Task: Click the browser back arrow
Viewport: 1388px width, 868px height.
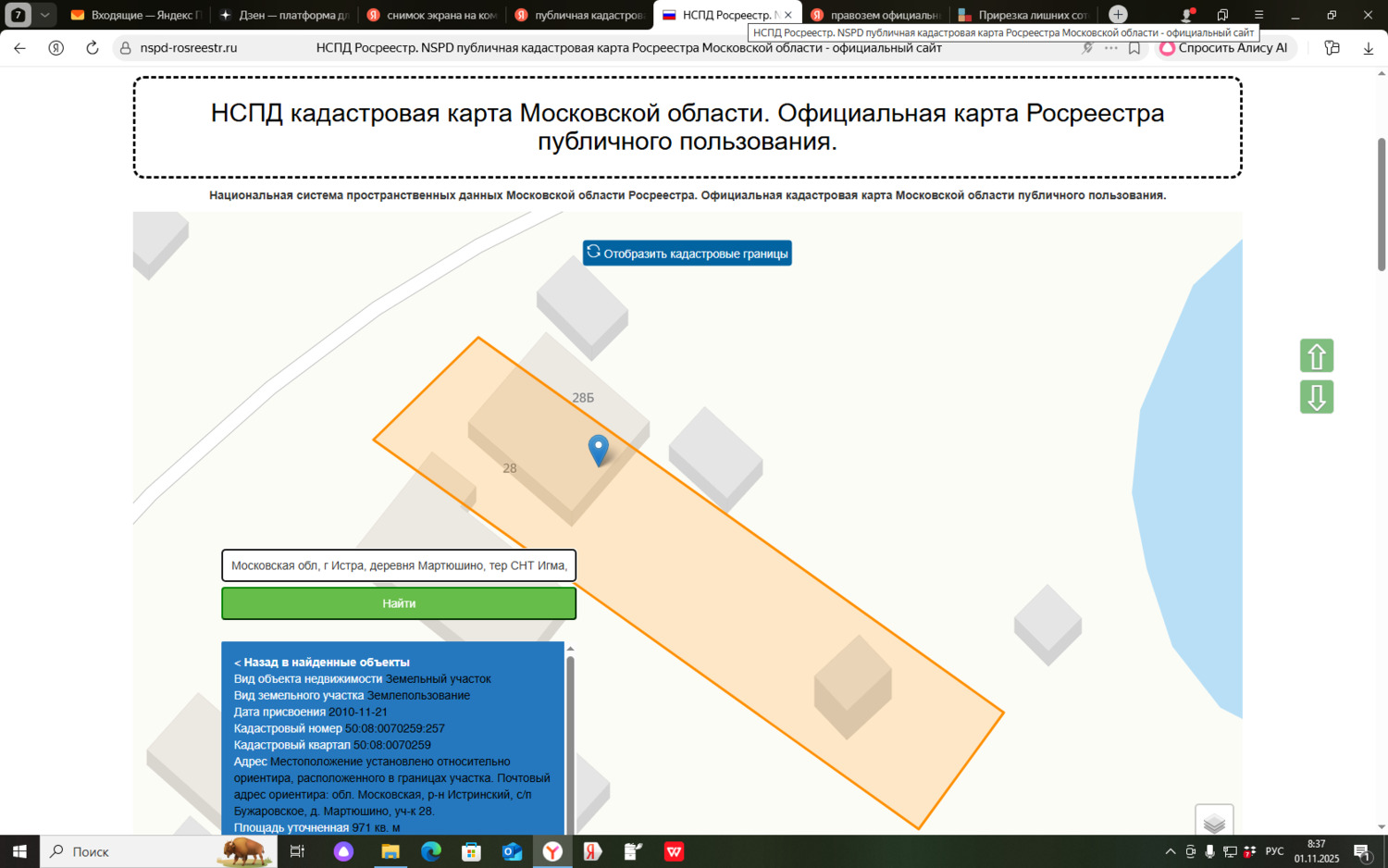Action: [19, 48]
